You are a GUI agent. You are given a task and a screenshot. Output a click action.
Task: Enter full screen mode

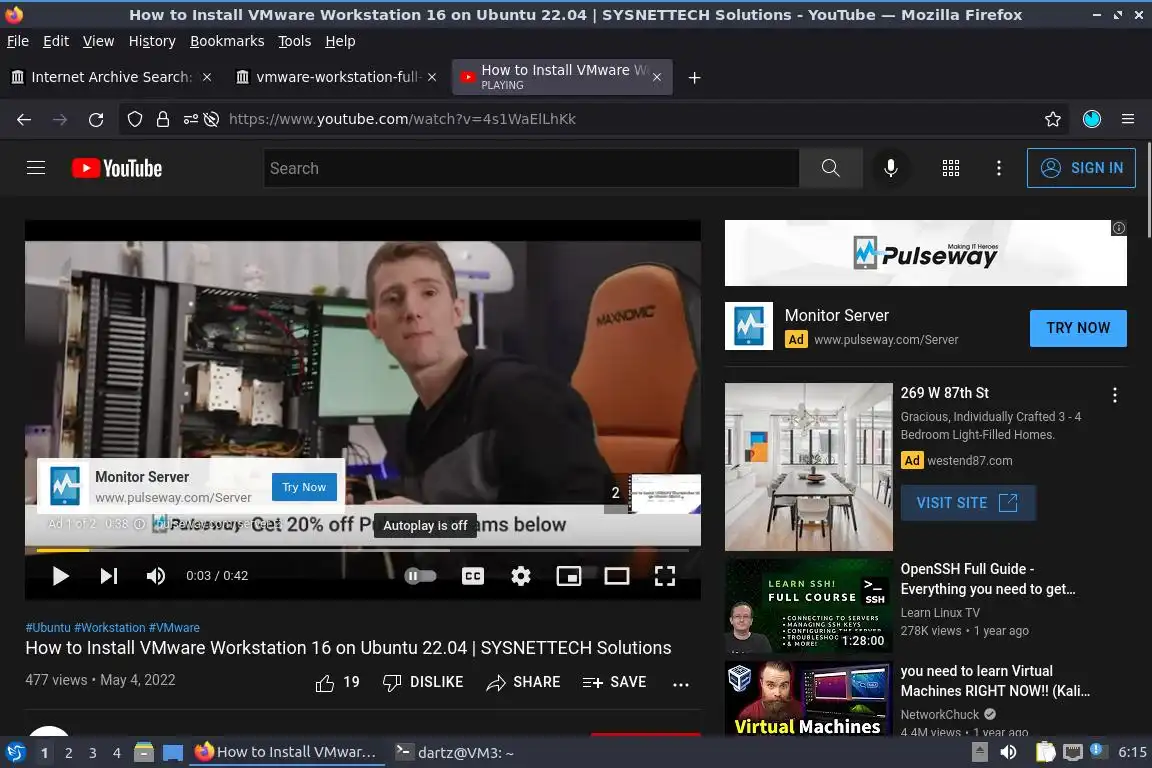[x=665, y=575]
